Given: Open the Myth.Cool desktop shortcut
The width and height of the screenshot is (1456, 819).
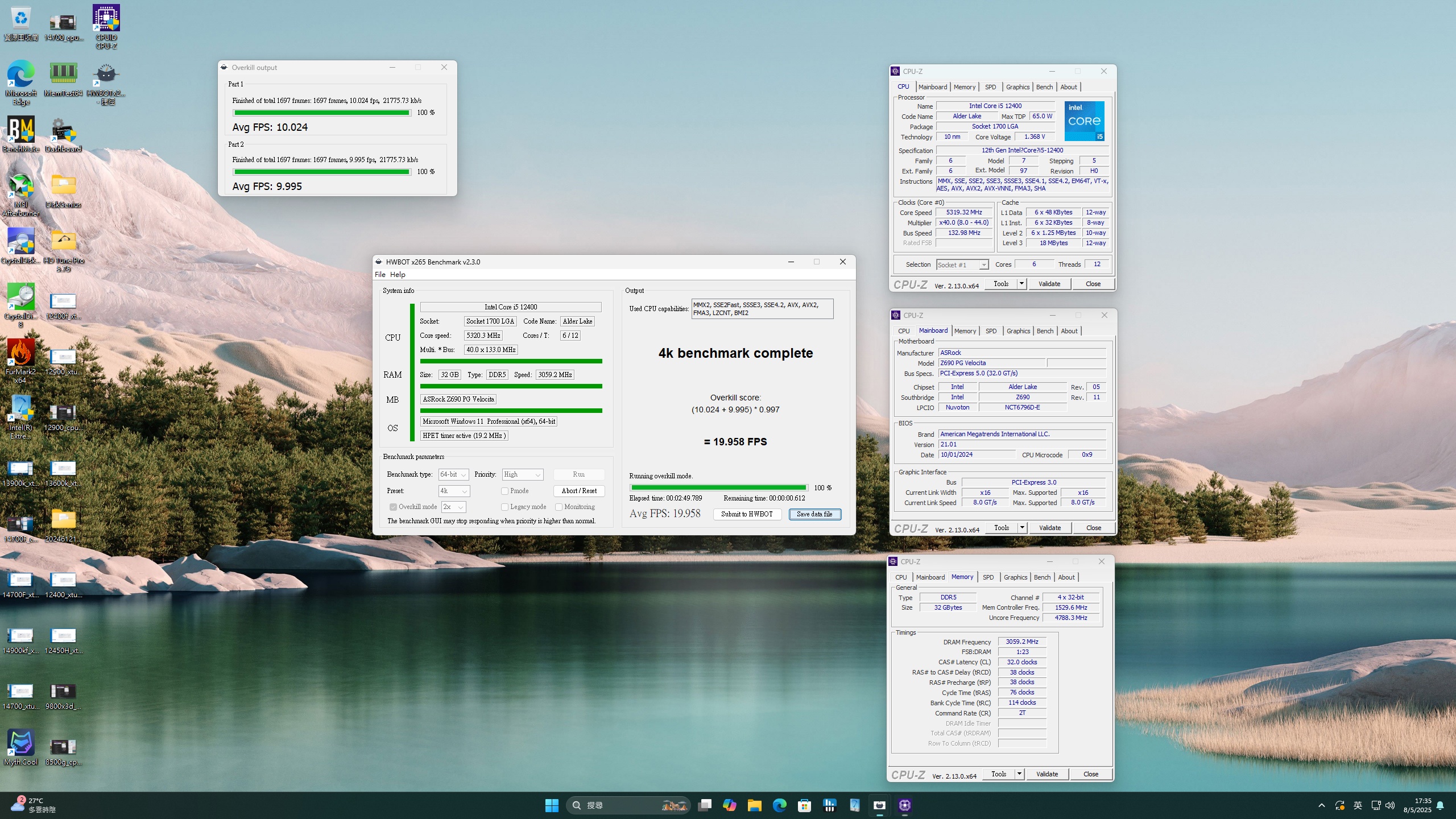Looking at the screenshot, I should (x=21, y=747).
